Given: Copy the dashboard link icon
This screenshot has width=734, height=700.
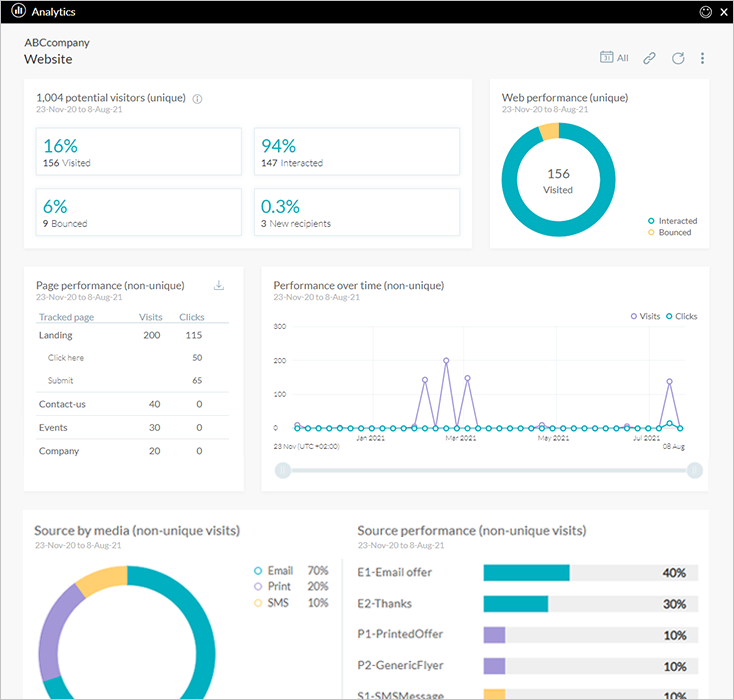Looking at the screenshot, I should click(649, 58).
